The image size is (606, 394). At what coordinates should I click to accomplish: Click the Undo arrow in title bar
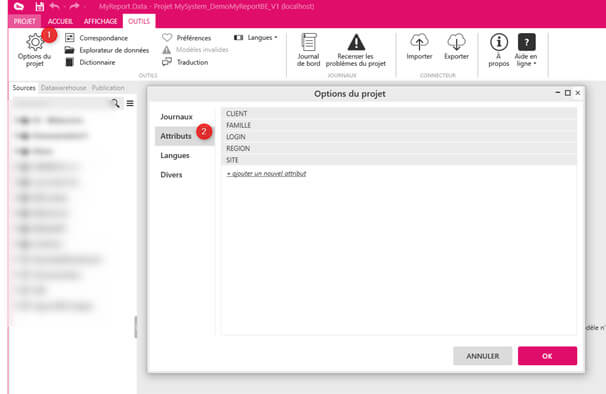[x=54, y=6]
